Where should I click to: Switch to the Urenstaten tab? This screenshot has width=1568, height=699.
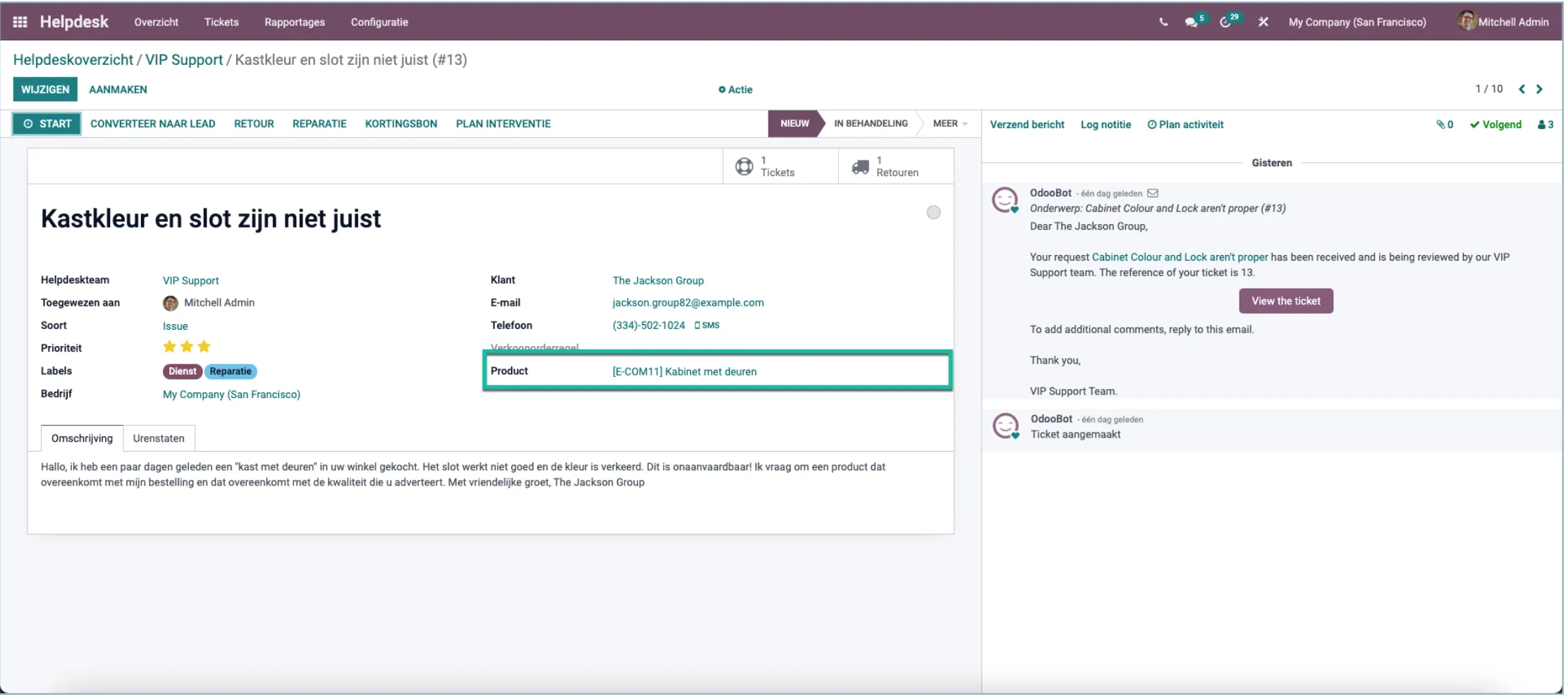tap(159, 438)
